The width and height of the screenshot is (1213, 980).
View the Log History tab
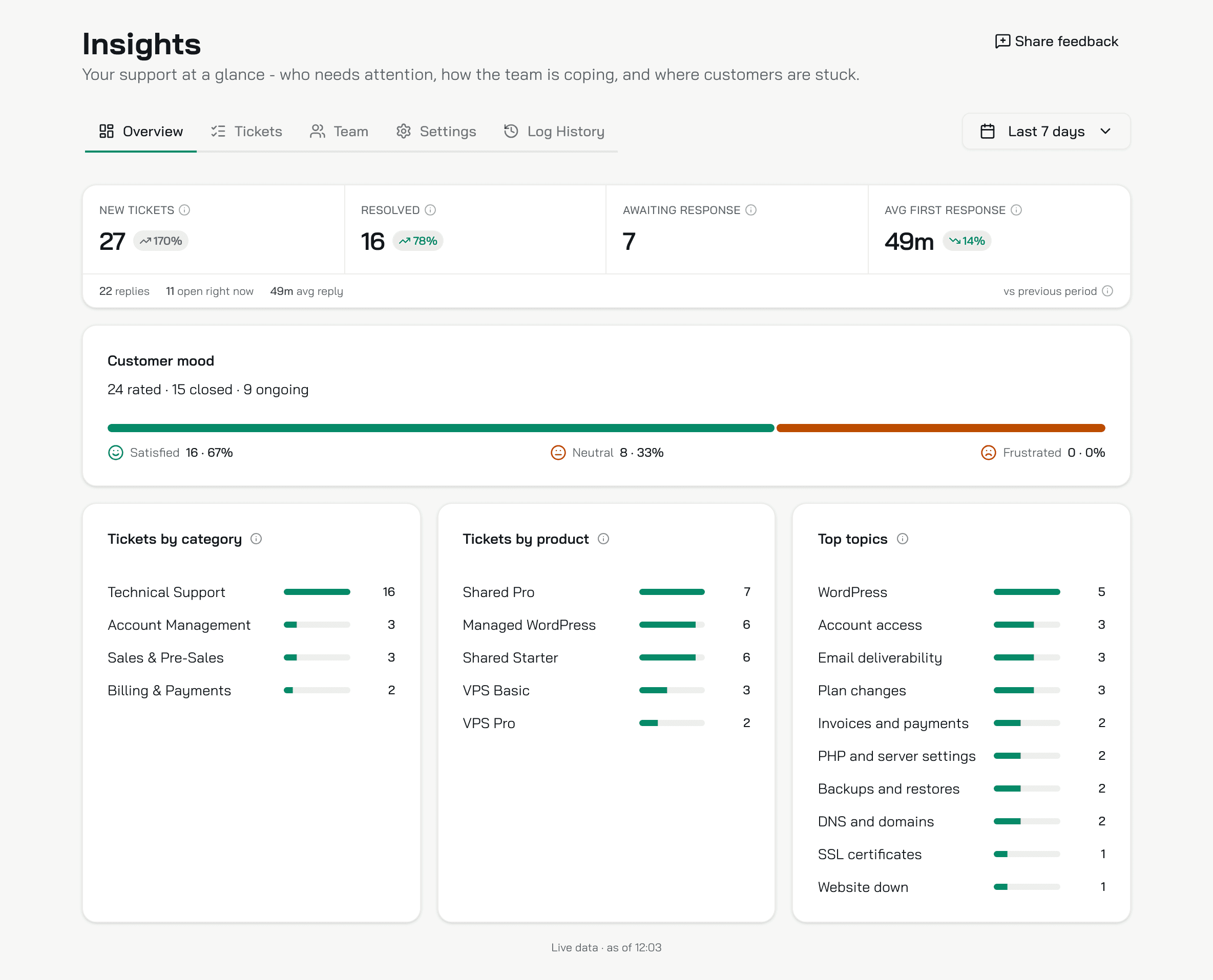click(554, 132)
